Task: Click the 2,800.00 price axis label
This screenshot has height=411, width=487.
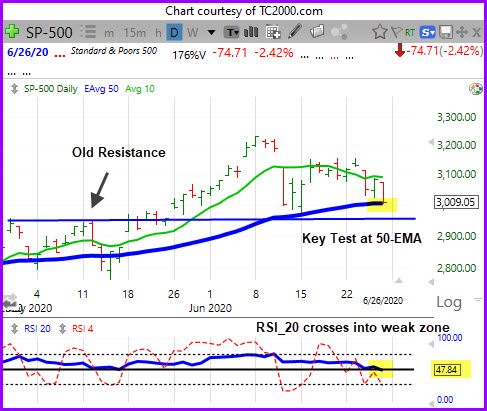Action: pos(456,268)
